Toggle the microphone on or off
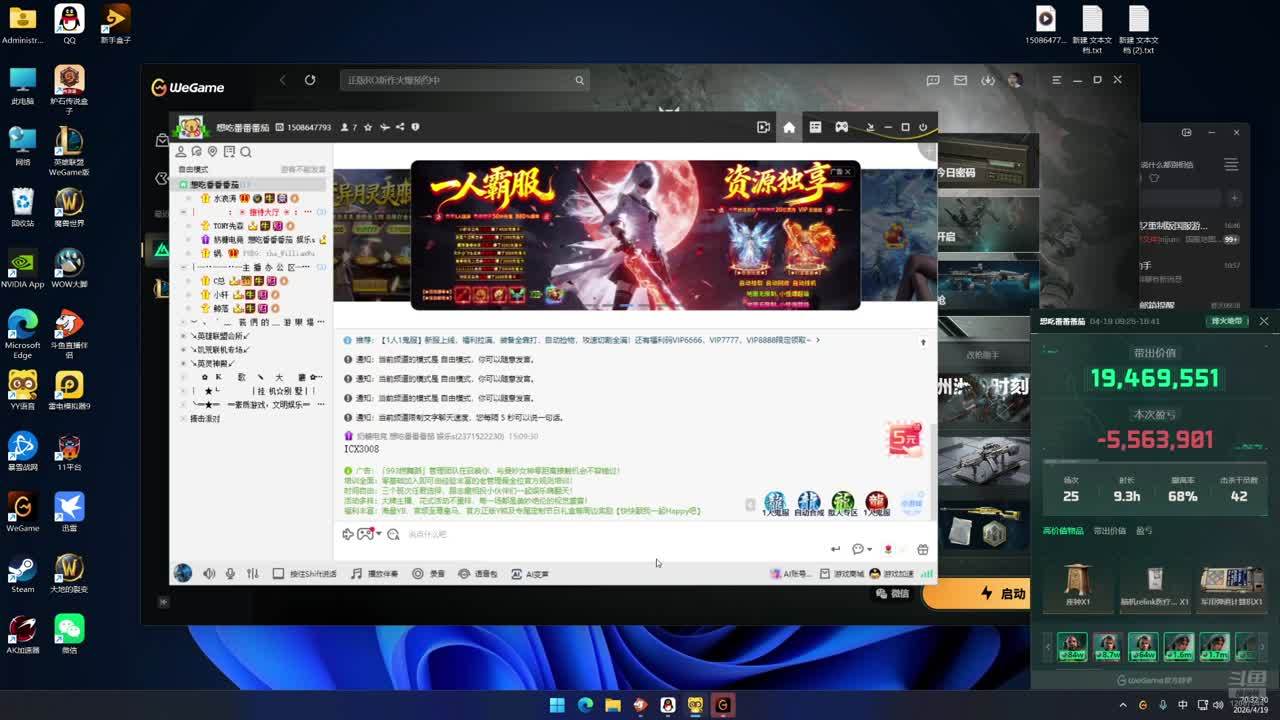 pyautogui.click(x=230, y=574)
